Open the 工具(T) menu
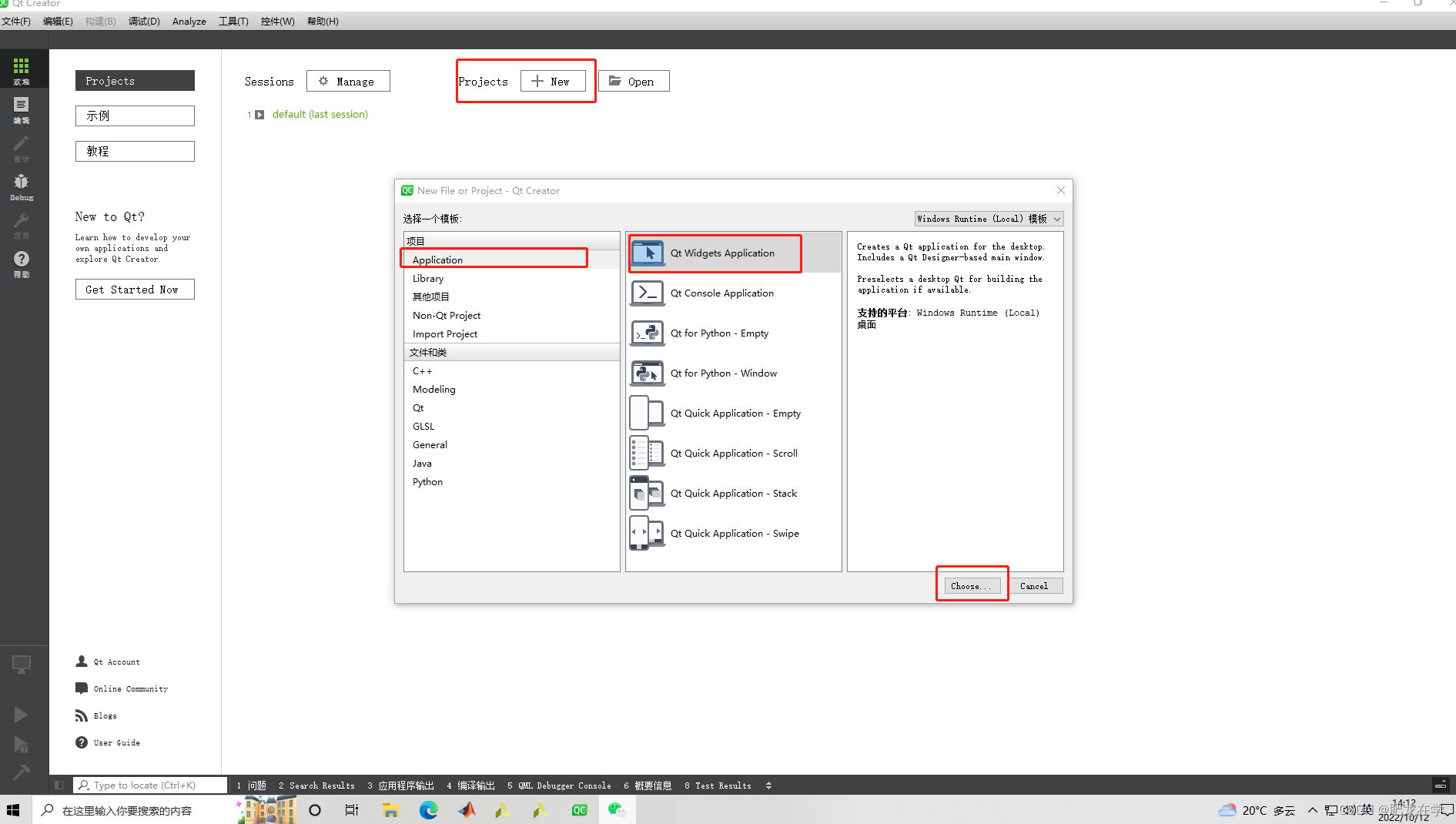The height and width of the screenshot is (824, 1456). 233,21
